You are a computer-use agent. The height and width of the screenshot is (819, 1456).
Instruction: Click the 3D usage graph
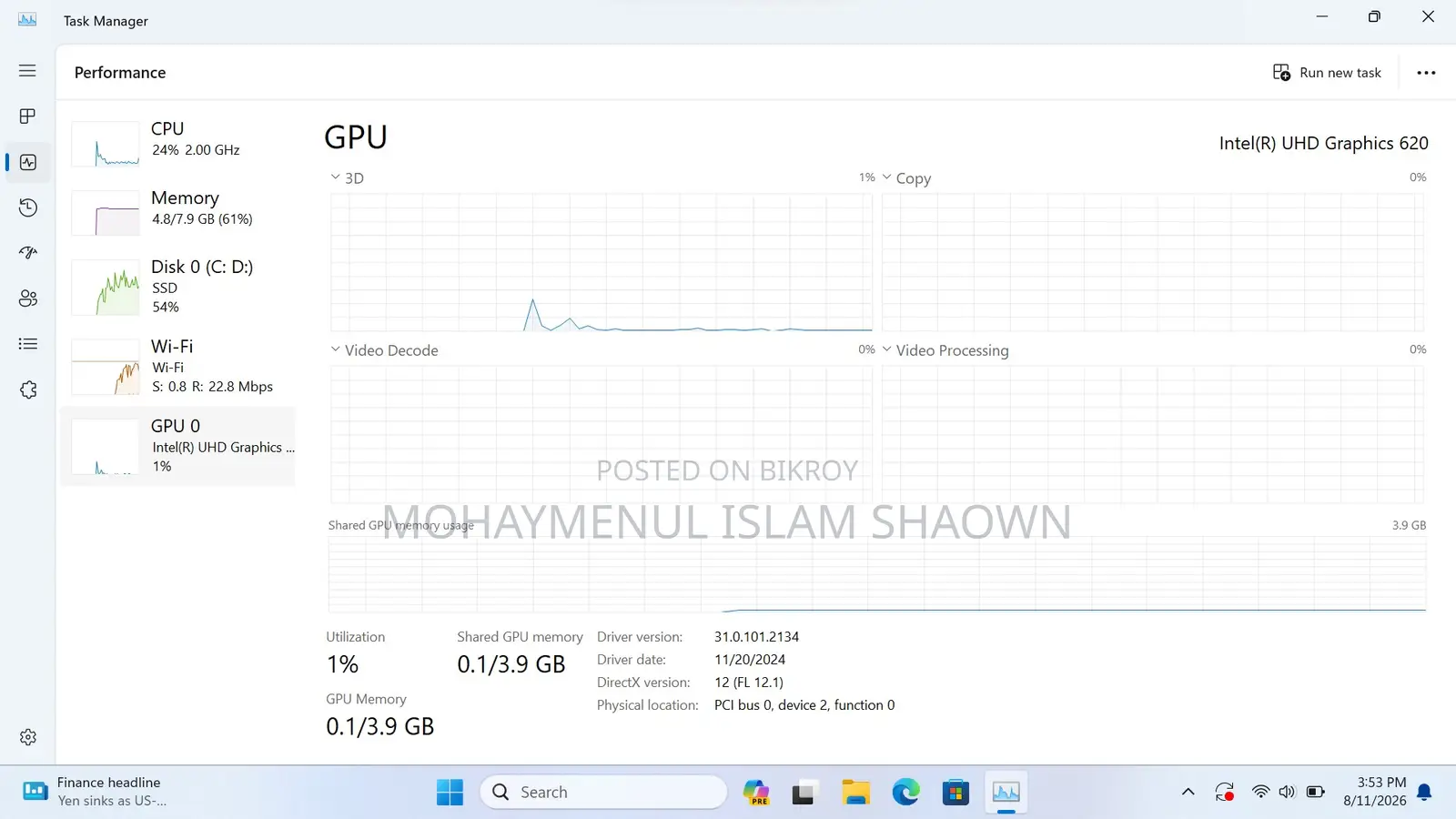[602, 262]
